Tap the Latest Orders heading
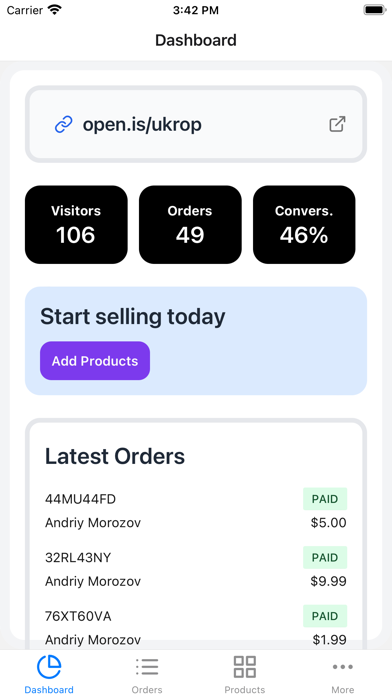The image size is (392, 696). pos(115,456)
